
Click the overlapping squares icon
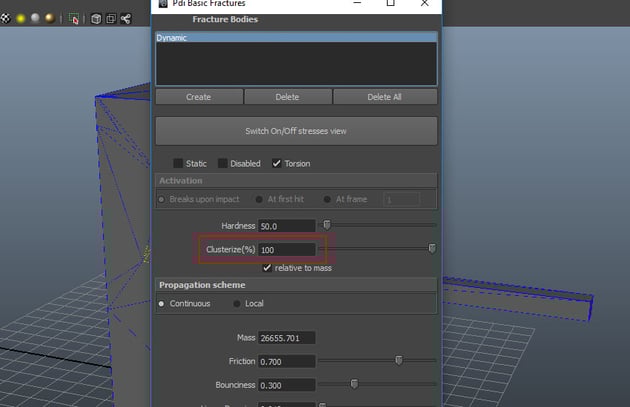pos(110,18)
